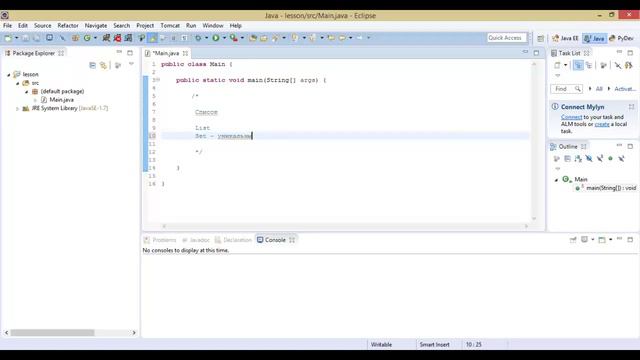Image resolution: width=640 pixels, height=360 pixels.
Task: Toggle Scheduled presentation in Task List
Action: 589,65
